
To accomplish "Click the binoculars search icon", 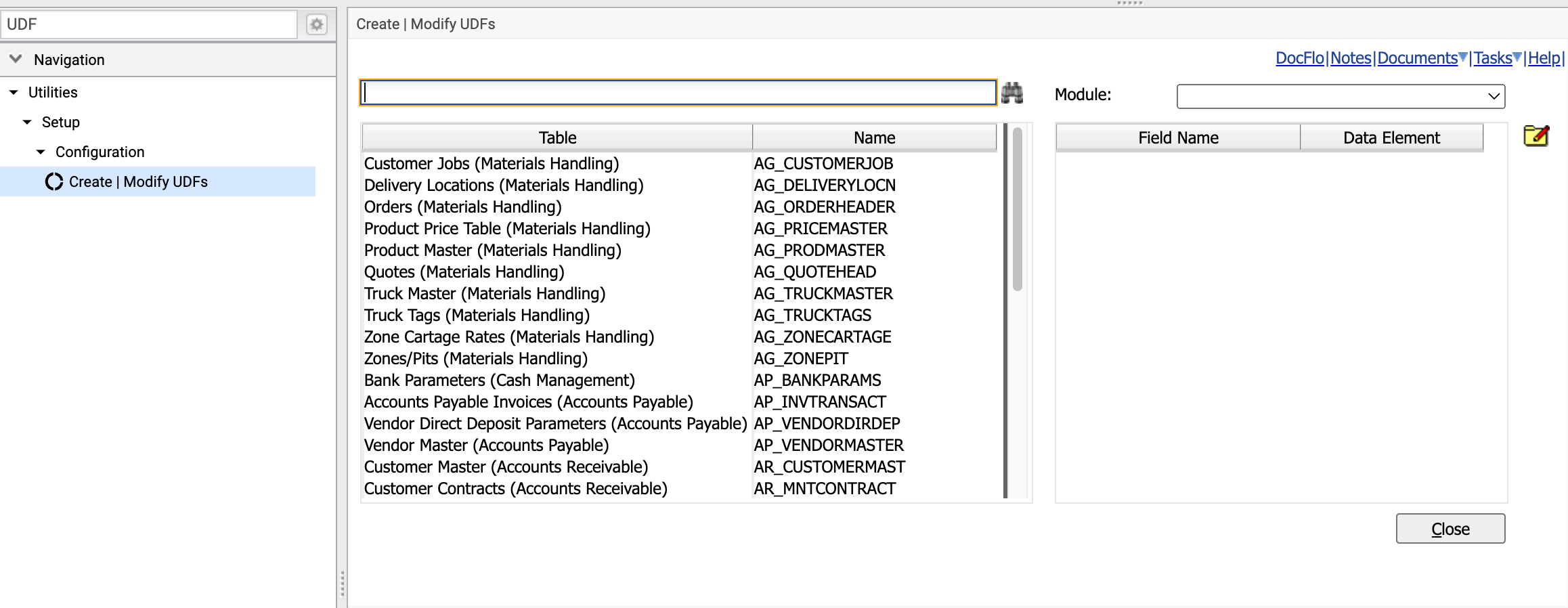I will point(1012,93).
